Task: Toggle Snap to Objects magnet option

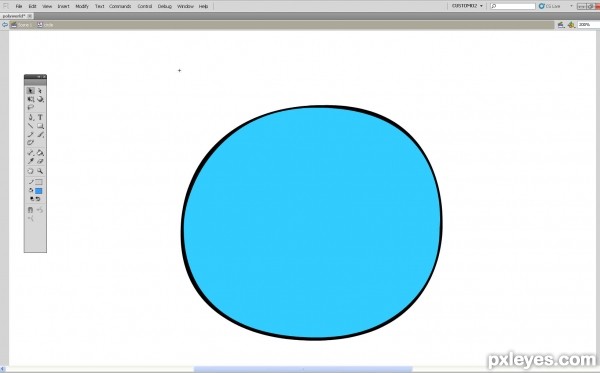Action: pos(31,210)
